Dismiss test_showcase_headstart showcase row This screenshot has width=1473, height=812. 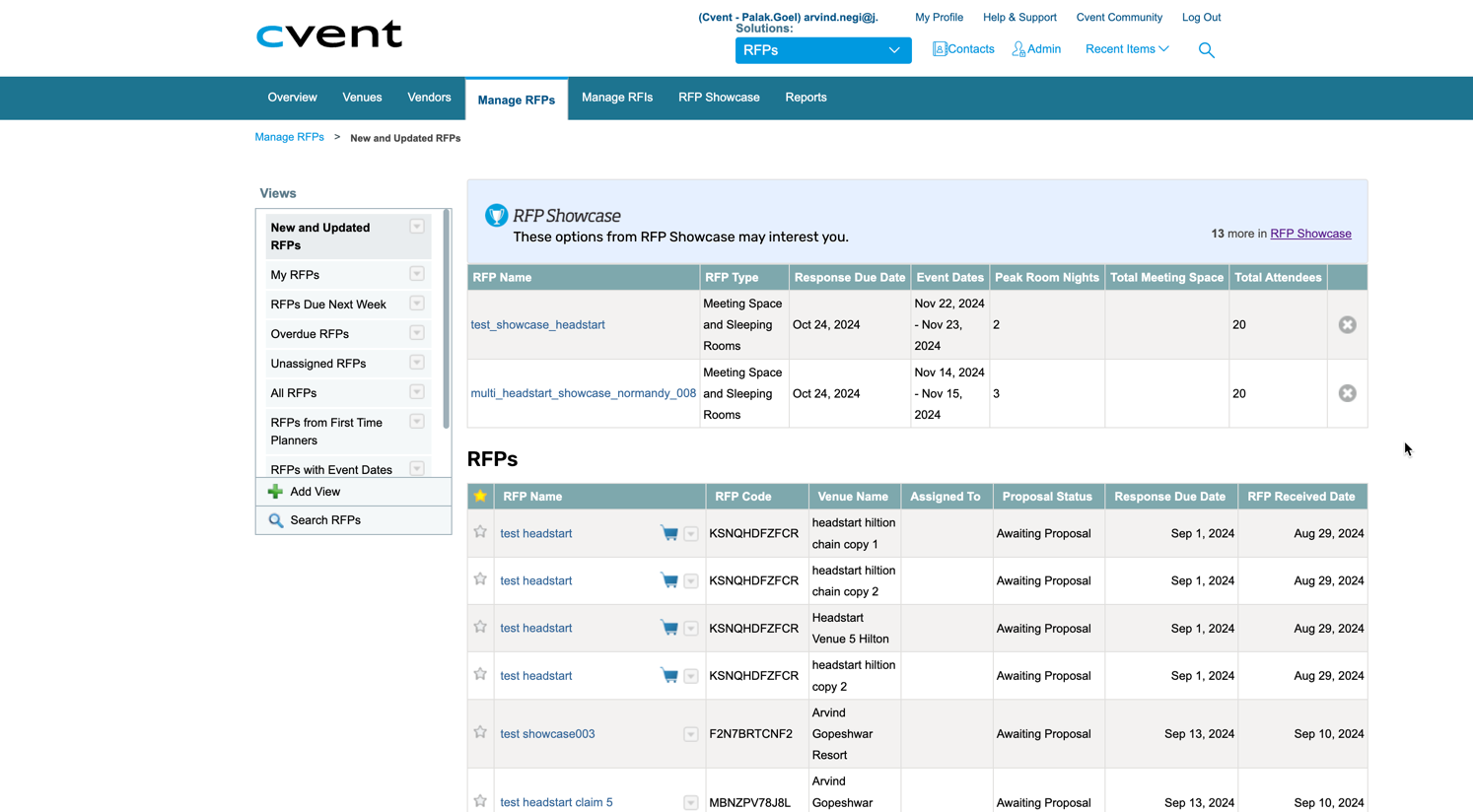click(1347, 325)
